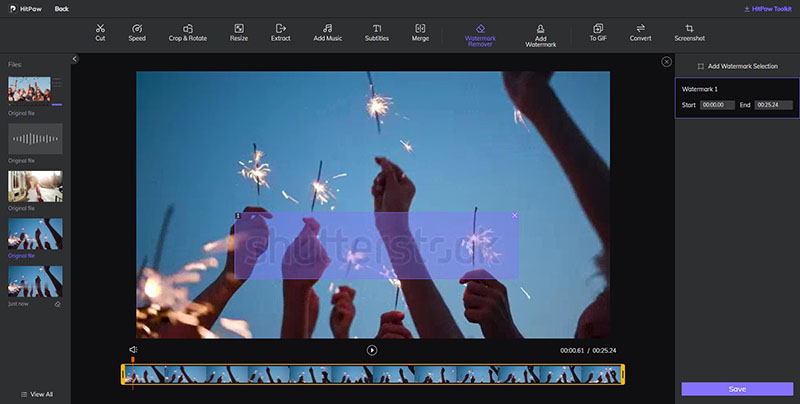
Task: Open the To GIF tool
Action: pyautogui.click(x=598, y=33)
